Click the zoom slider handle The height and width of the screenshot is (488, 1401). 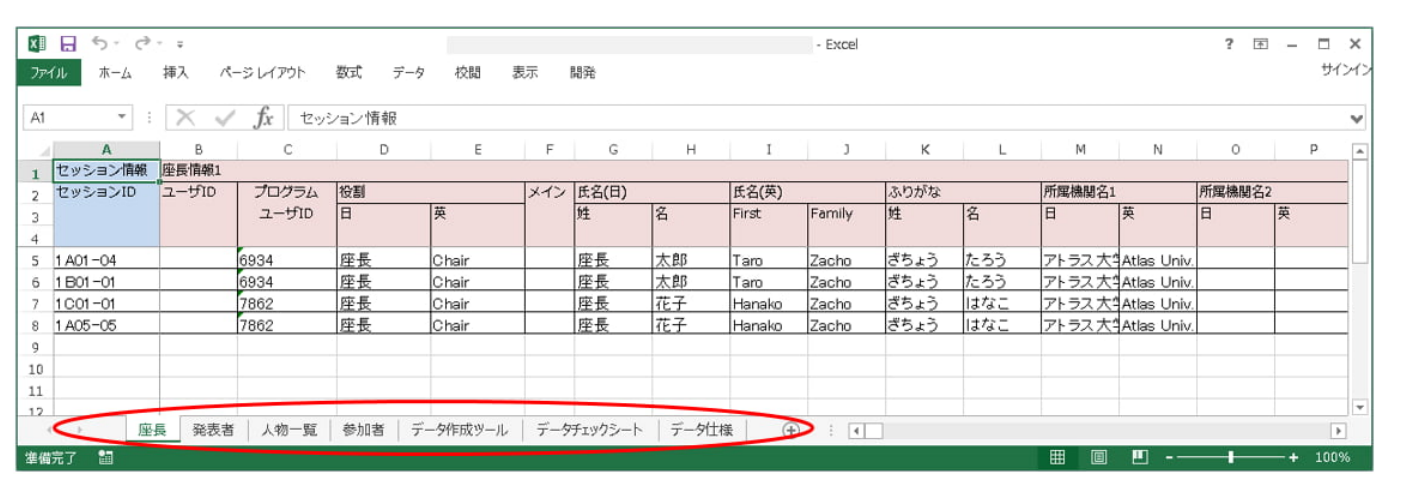coord(1230,458)
